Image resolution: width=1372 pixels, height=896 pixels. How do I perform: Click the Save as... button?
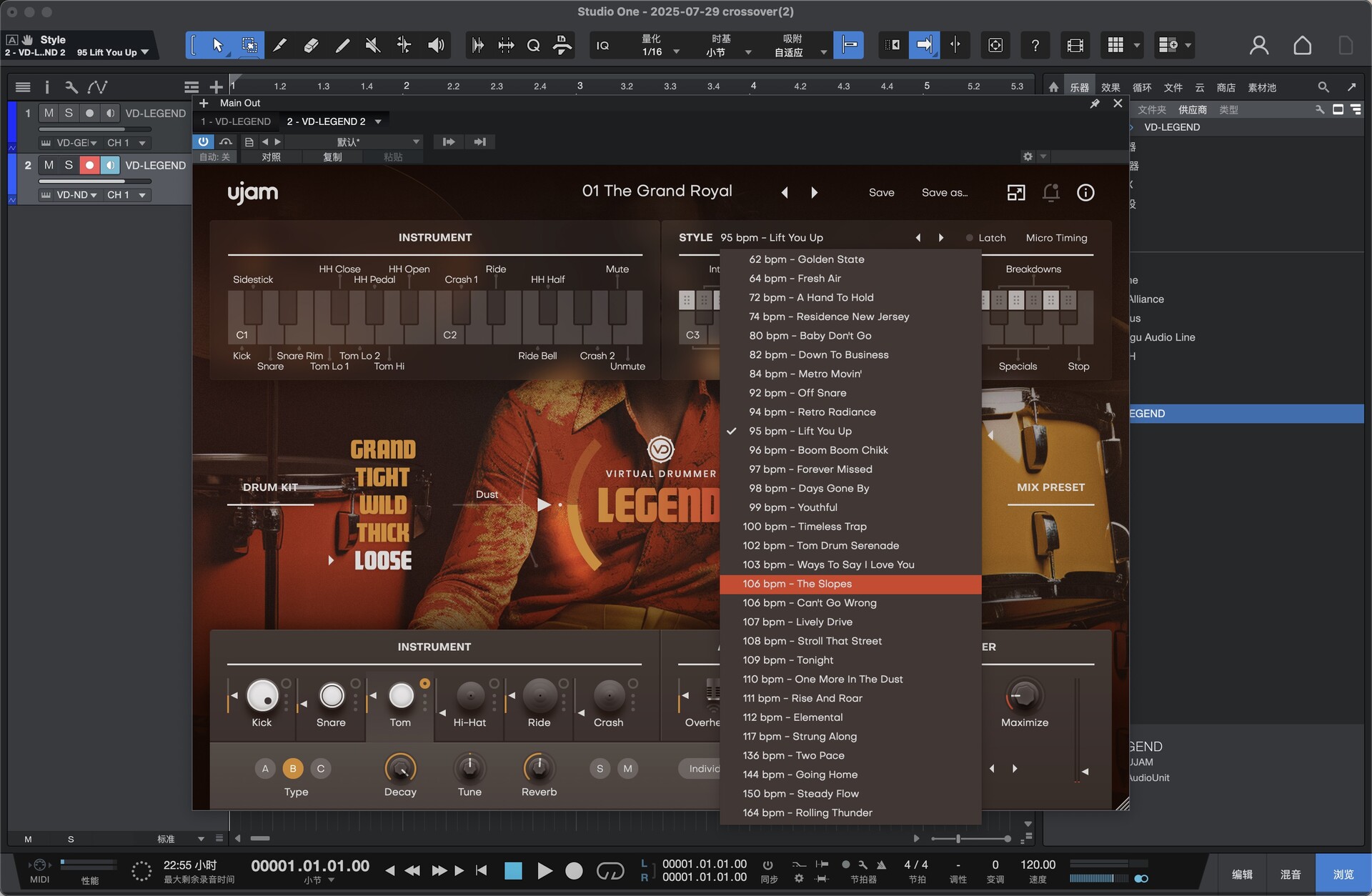tap(945, 192)
